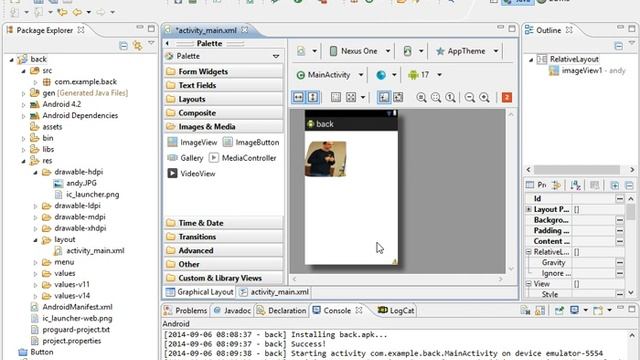Expand the gen Generated Java Files node
Image resolution: width=640 pixels, height=360 pixels.
(x=23, y=93)
